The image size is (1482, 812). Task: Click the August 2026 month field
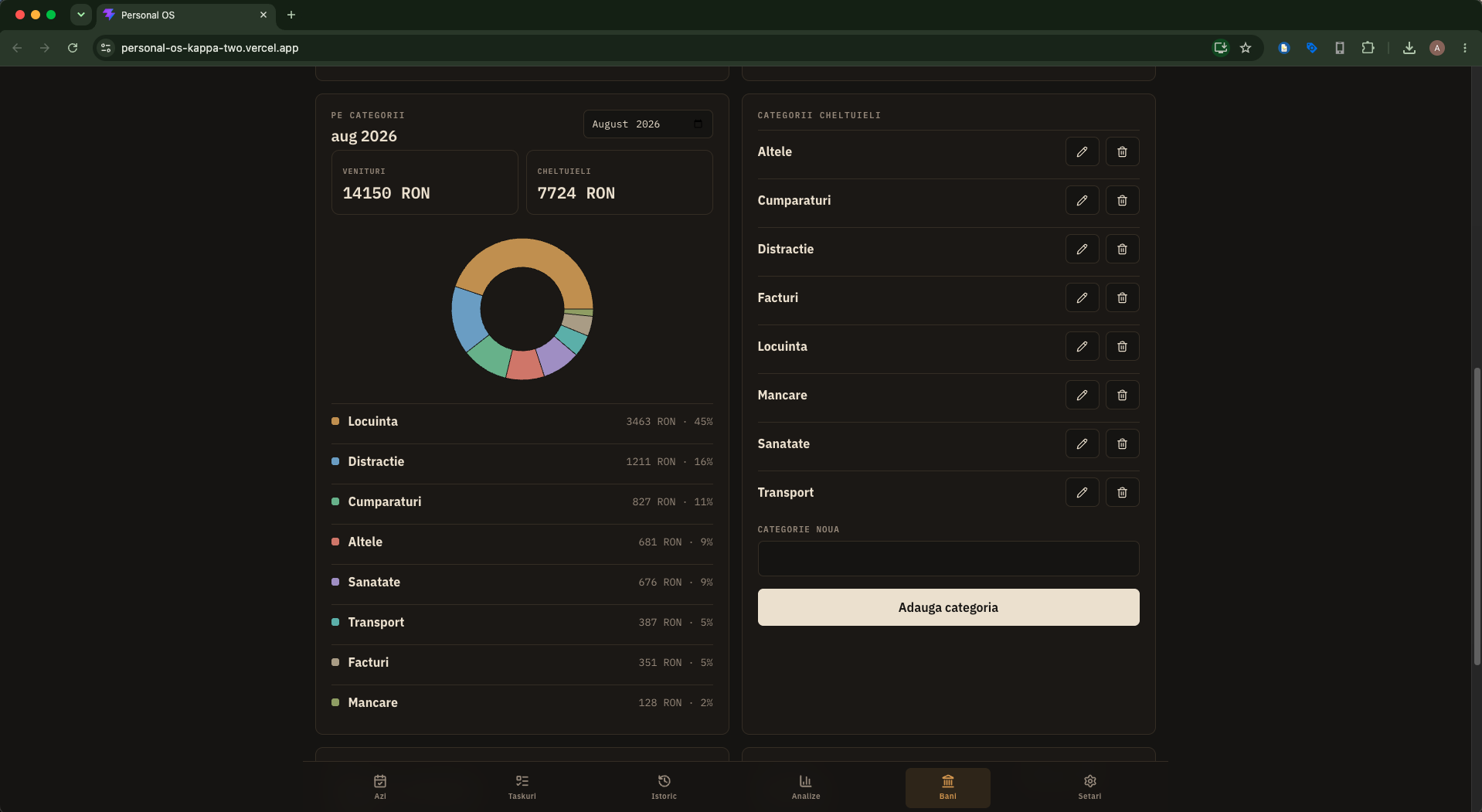coord(648,124)
